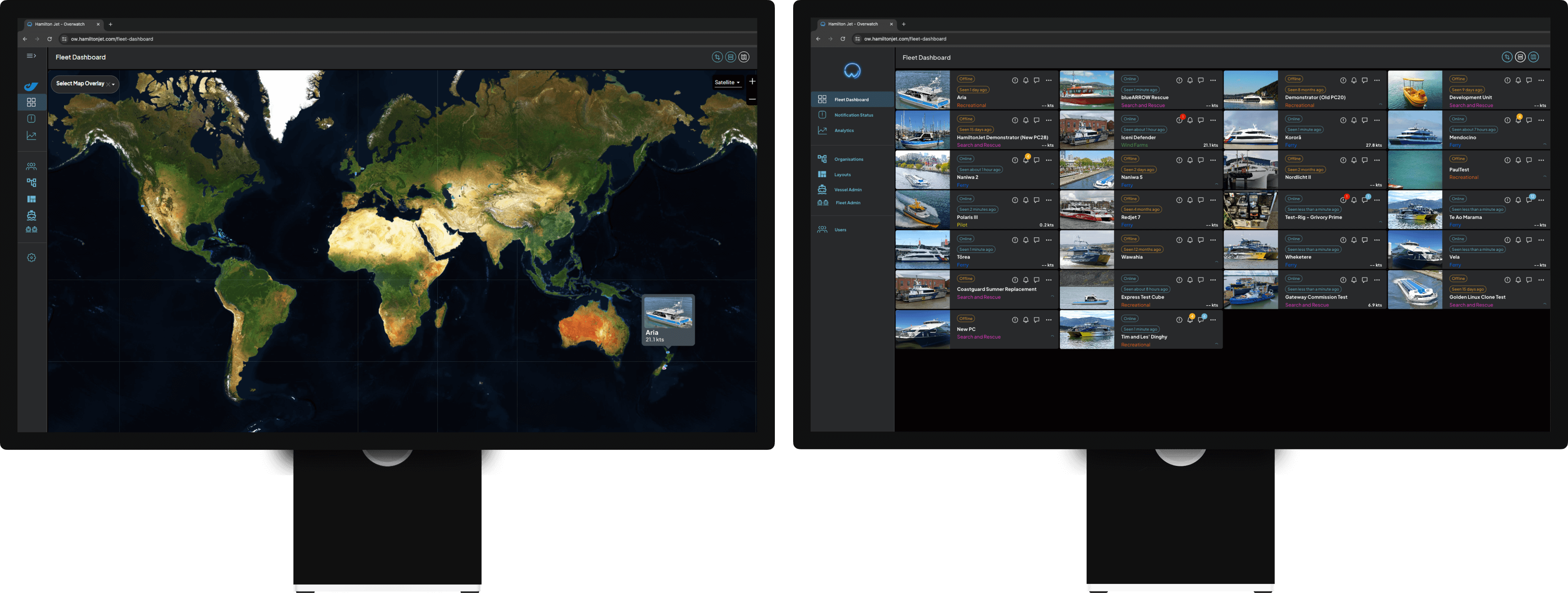Screen dimensions: 1568x593
Task: Click Vessel Admin ship icon in expanded sidebar
Action: pyautogui.click(x=822, y=189)
